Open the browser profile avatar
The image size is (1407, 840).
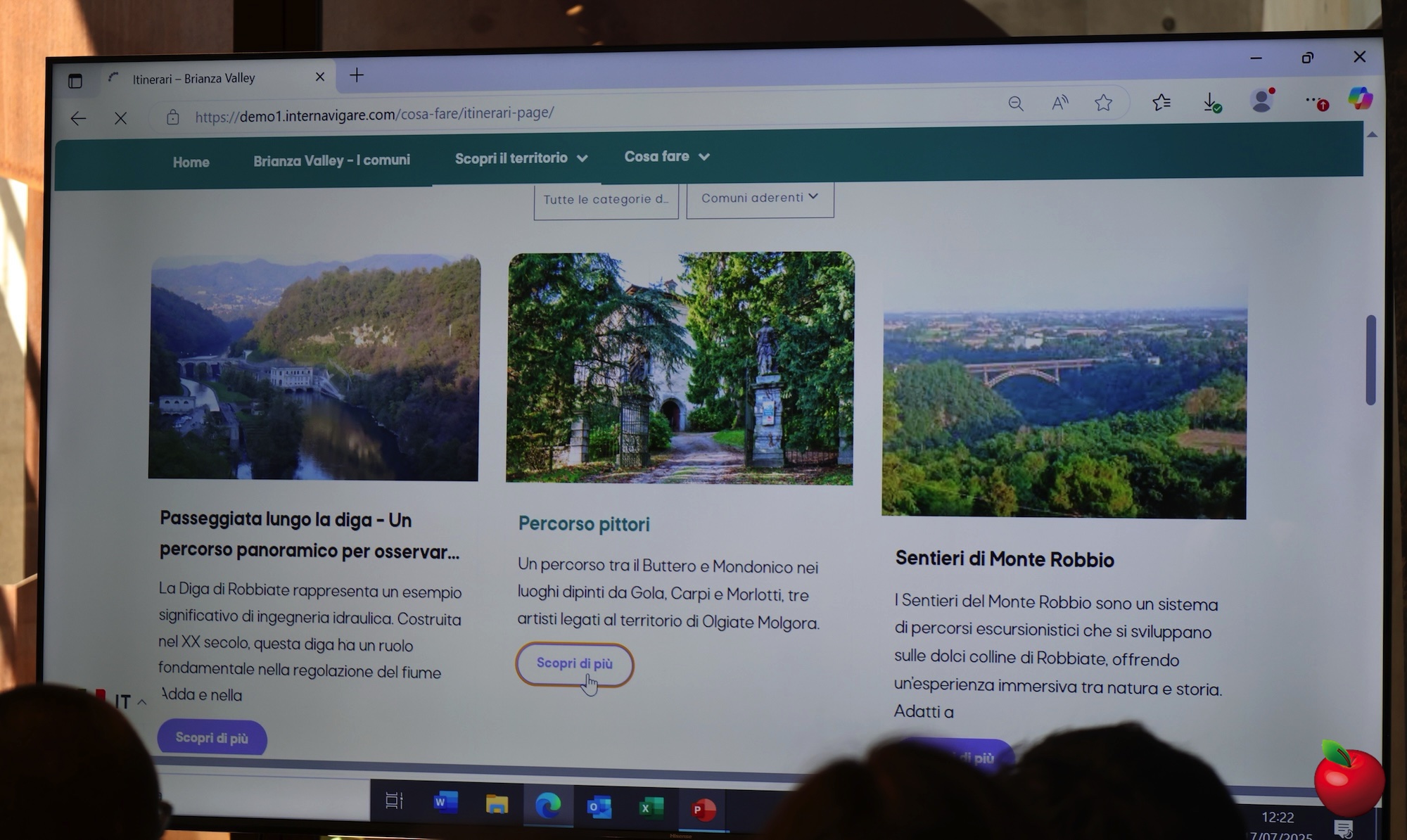(1262, 101)
